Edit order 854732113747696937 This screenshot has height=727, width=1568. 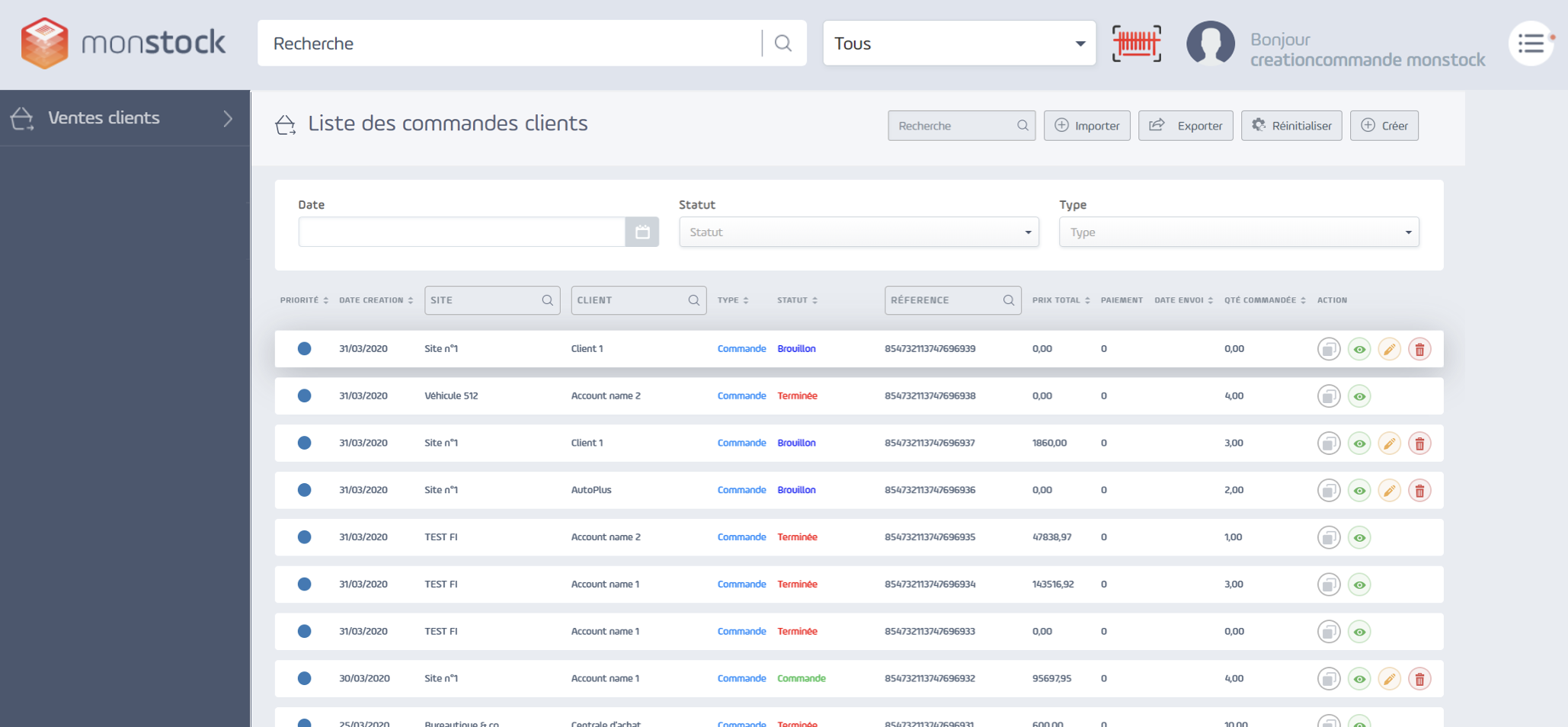(1390, 444)
